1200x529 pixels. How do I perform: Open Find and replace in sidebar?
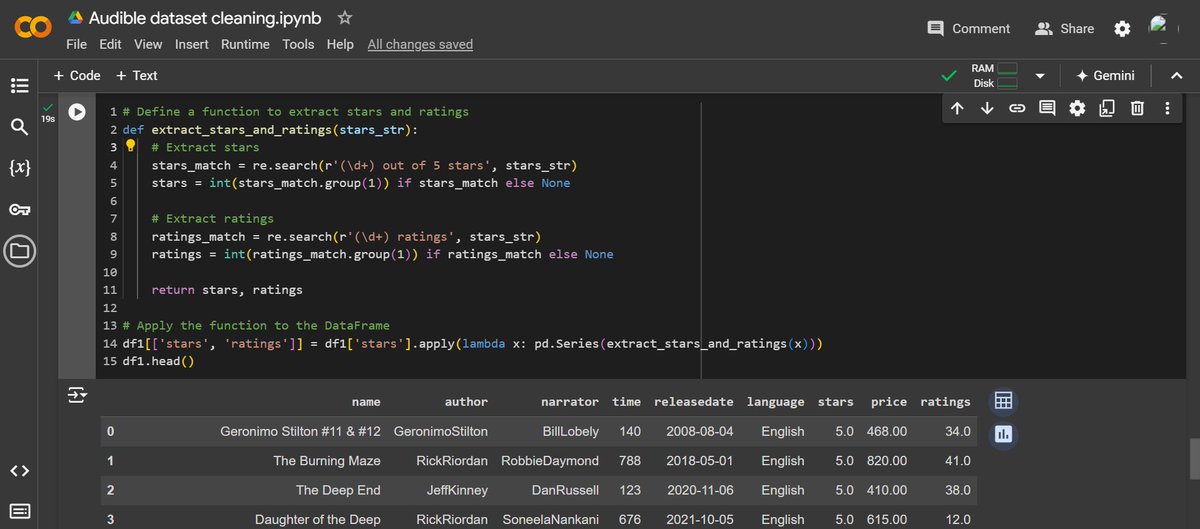click(19, 126)
